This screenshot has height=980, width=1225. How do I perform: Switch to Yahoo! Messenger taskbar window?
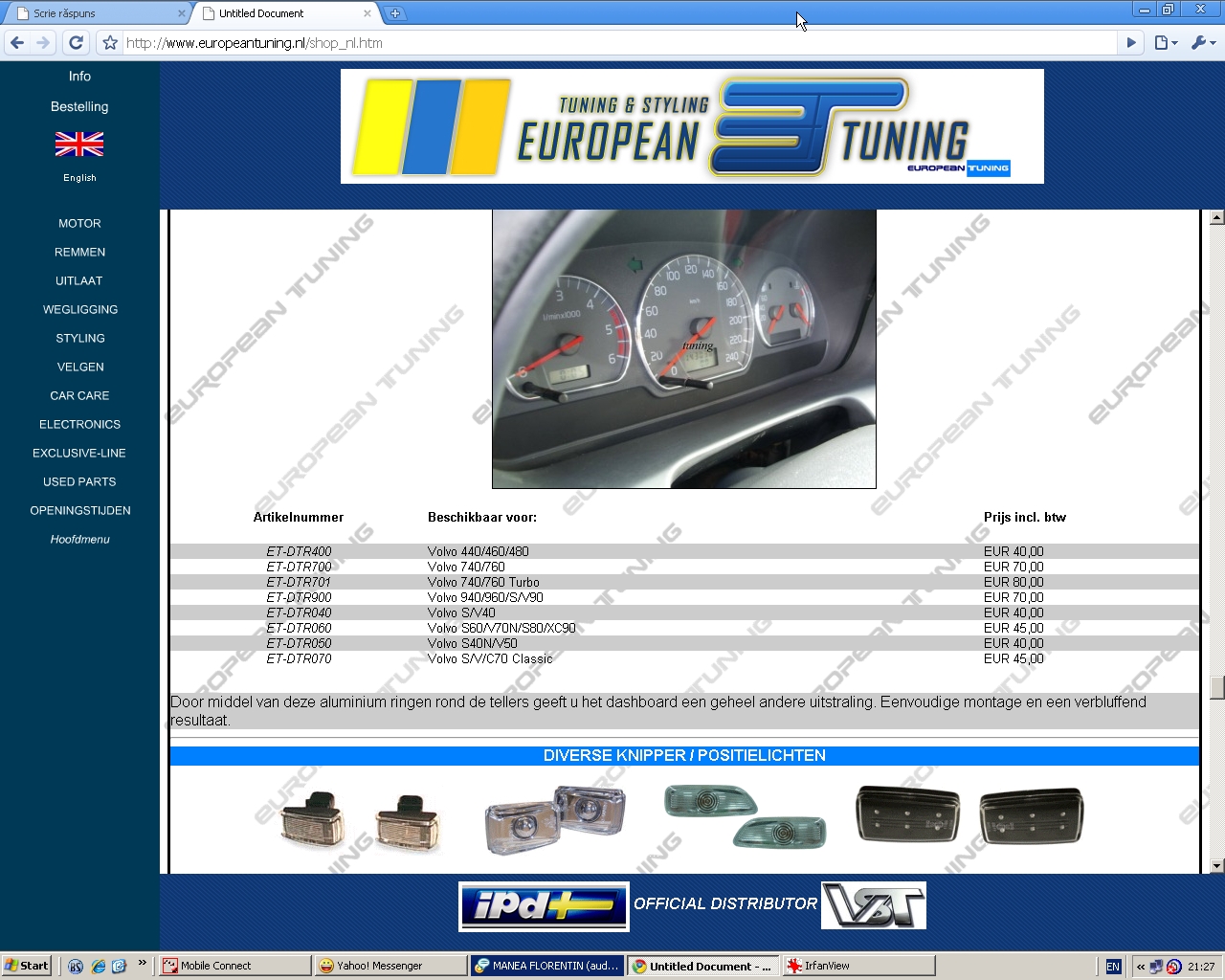click(x=390, y=966)
